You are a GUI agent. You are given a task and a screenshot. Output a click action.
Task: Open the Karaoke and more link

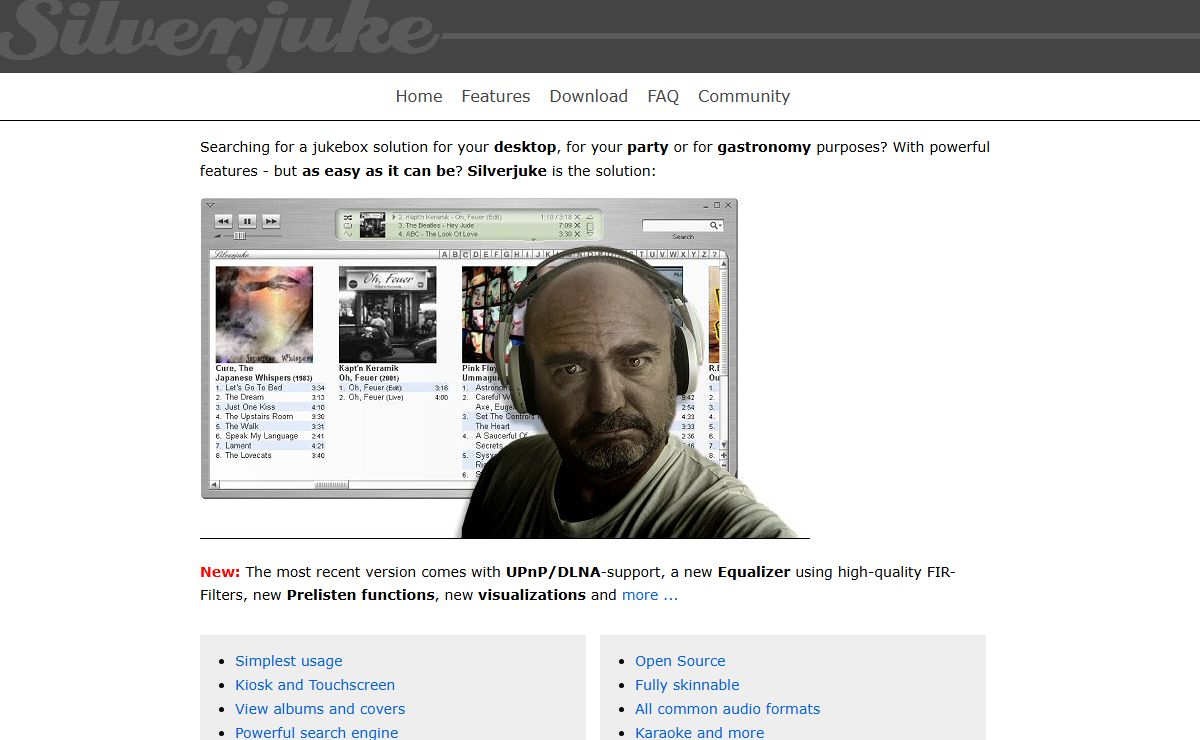699,732
